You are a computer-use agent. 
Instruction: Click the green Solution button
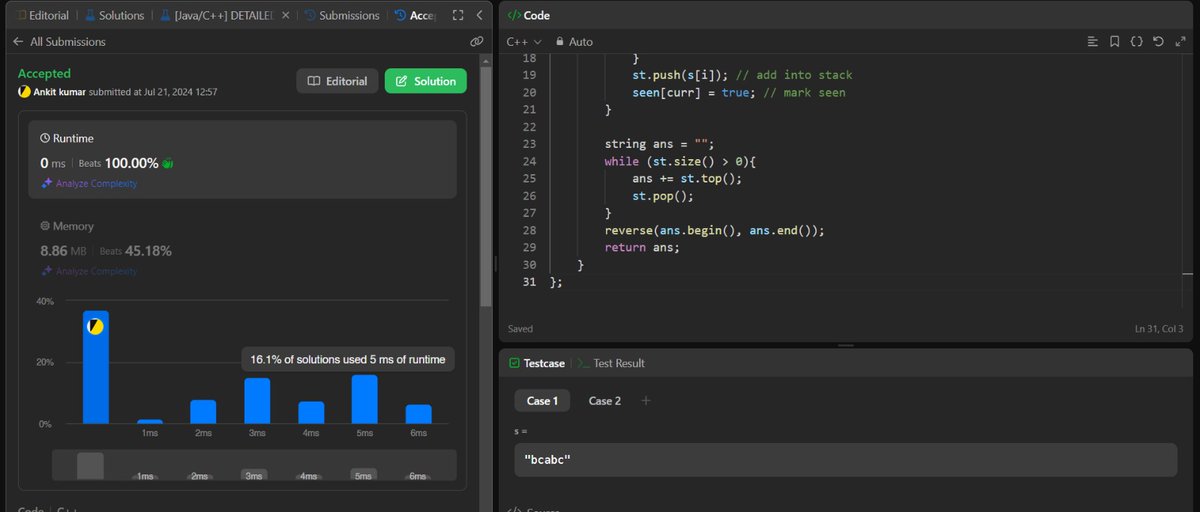point(426,81)
